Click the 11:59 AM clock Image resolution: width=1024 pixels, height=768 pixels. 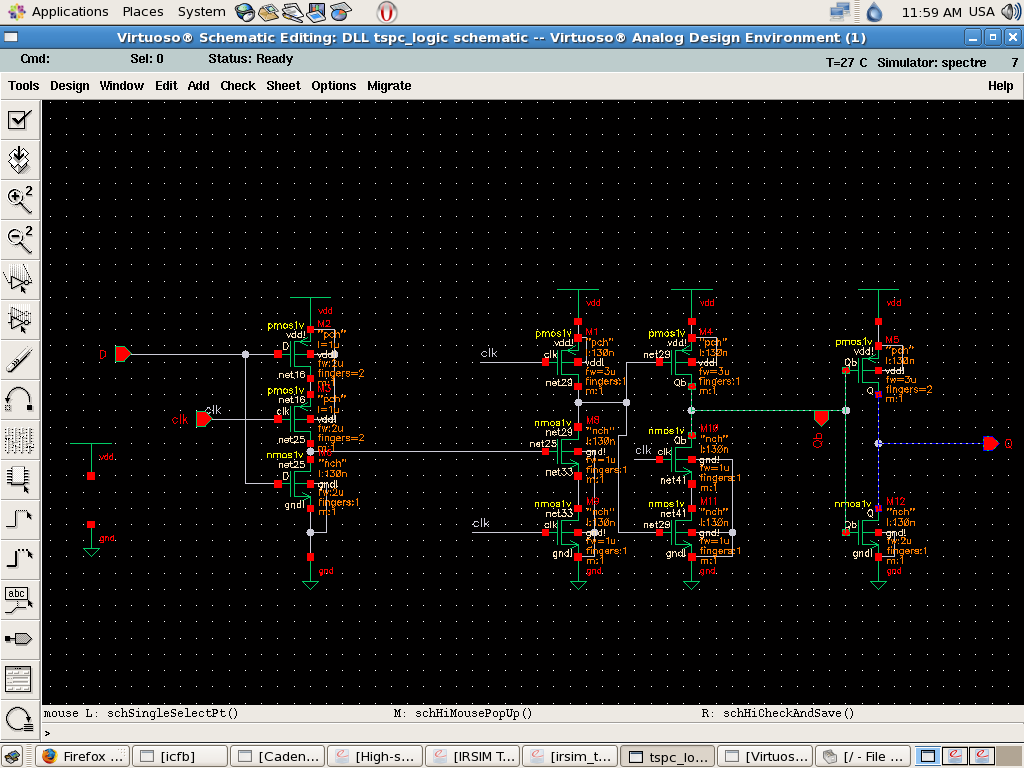[931, 12]
